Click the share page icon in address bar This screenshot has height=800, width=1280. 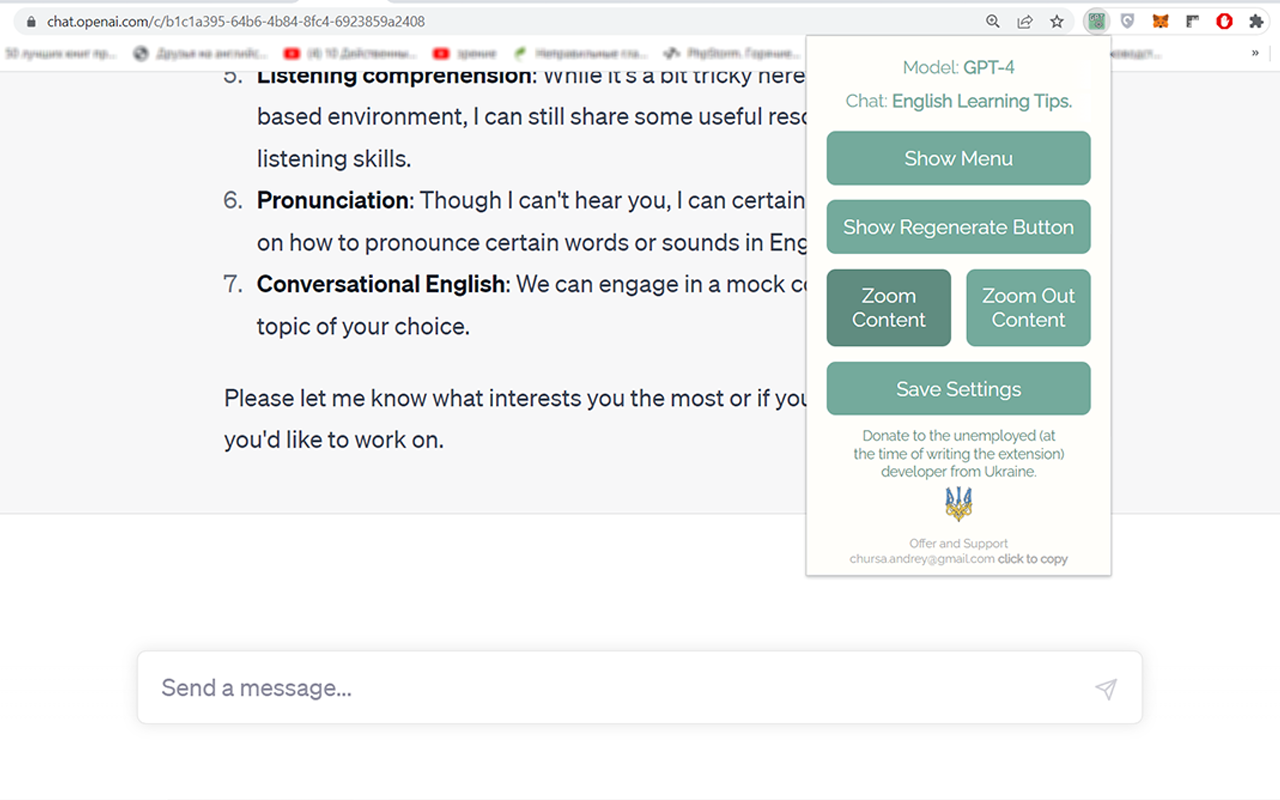point(1024,21)
